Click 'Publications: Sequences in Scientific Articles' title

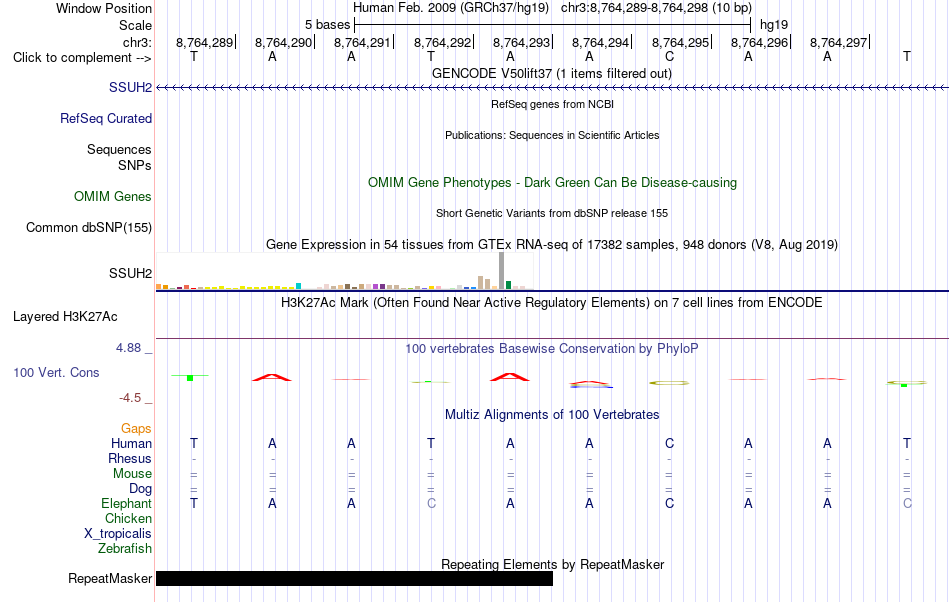pyautogui.click(x=552, y=136)
